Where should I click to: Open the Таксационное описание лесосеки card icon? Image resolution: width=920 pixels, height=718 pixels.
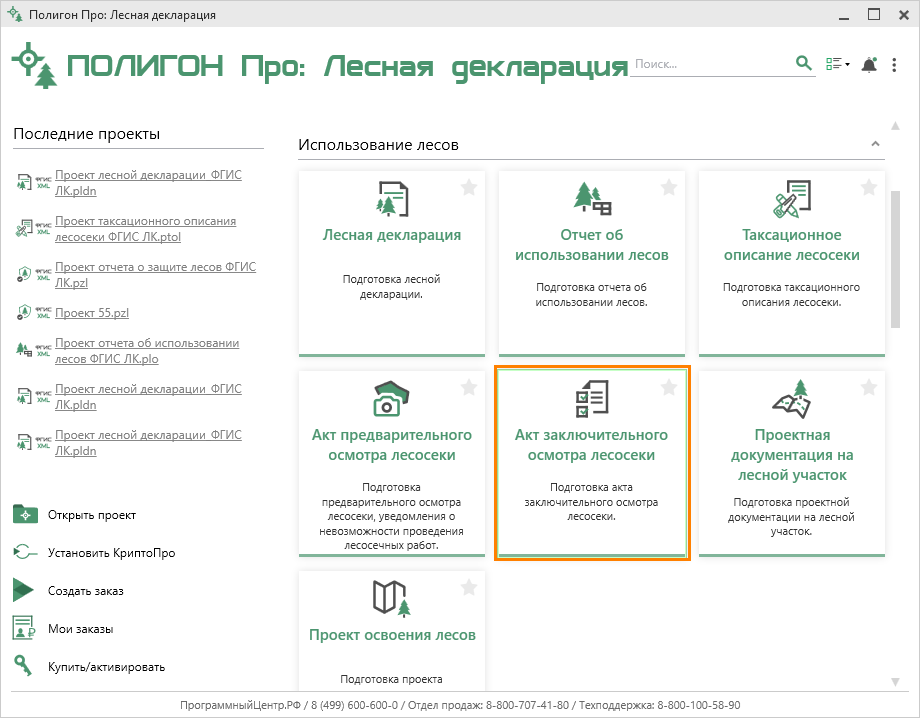tap(792, 199)
